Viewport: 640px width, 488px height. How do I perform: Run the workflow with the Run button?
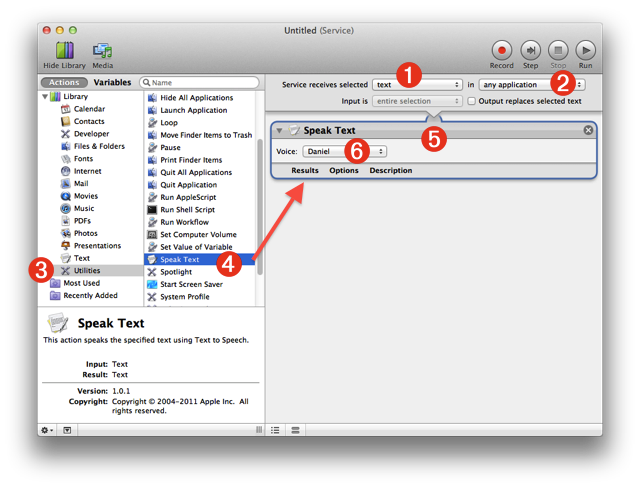point(585,55)
